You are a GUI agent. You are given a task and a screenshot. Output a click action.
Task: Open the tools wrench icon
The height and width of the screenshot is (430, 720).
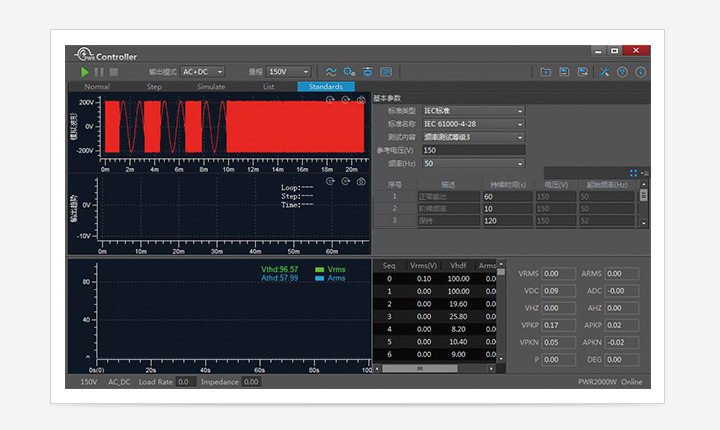coord(604,72)
